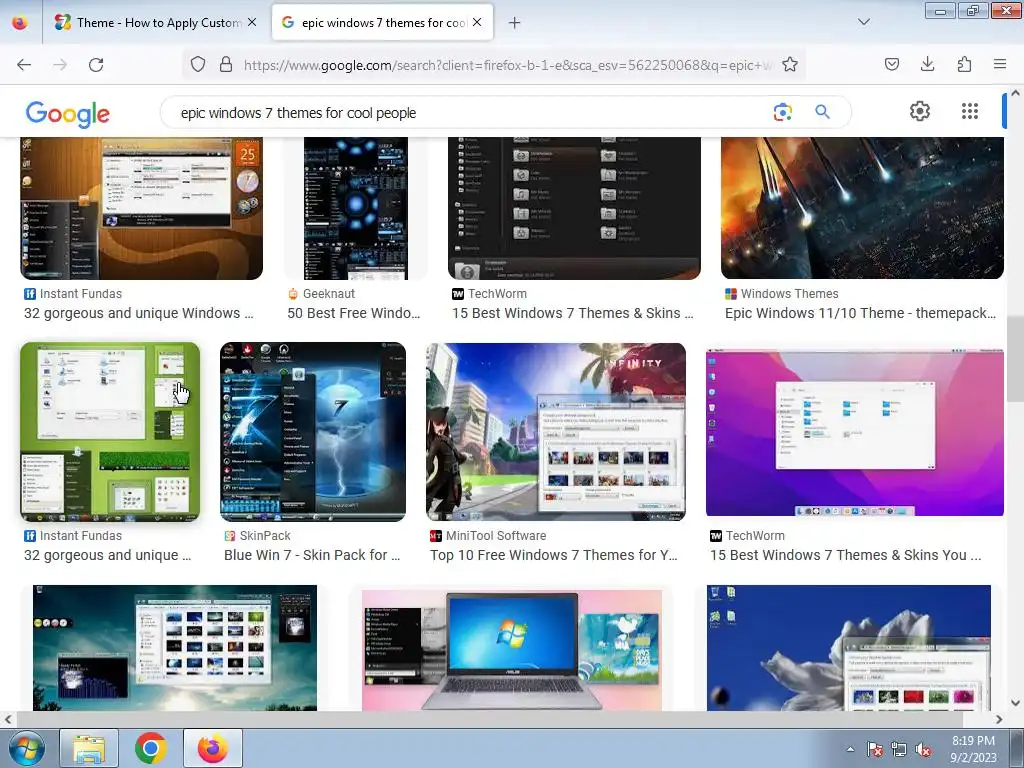Open a new tab with plus button
The width and height of the screenshot is (1024, 768).
click(515, 23)
